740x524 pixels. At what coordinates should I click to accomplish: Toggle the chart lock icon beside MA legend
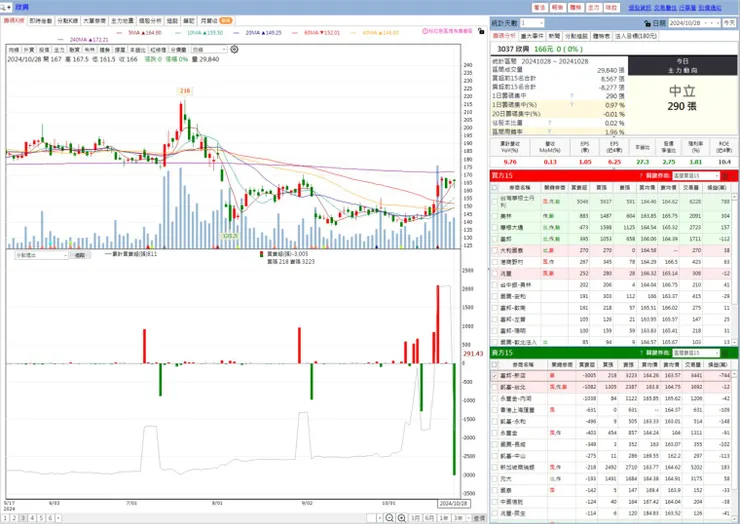click(x=480, y=31)
